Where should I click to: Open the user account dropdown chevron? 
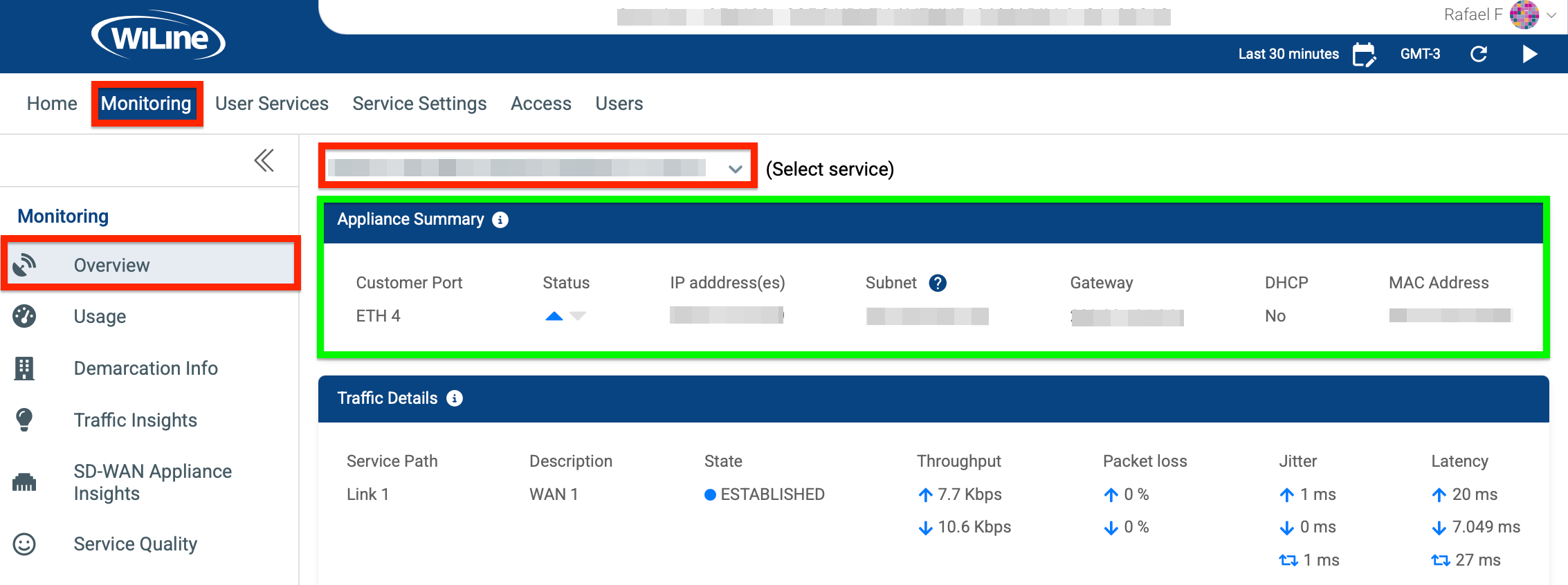pyautogui.click(x=1552, y=15)
